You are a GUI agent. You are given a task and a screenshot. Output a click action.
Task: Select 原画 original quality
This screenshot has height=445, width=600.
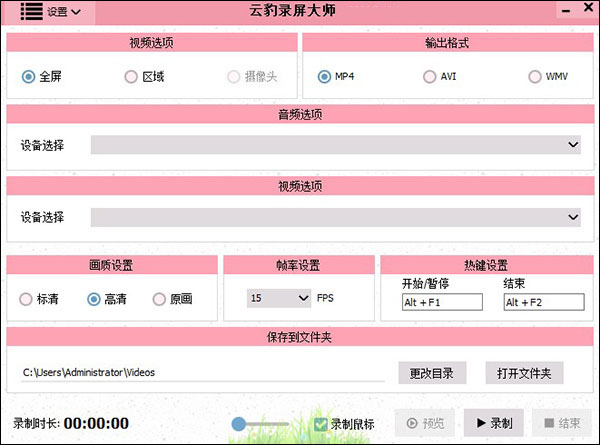coord(172,299)
